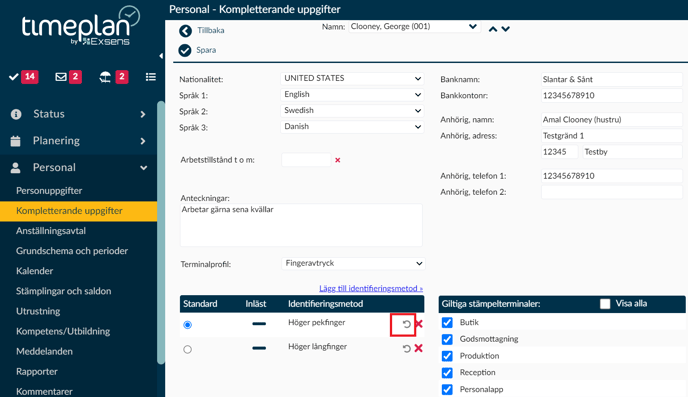Image resolution: width=688 pixels, height=397 pixels.
Task: Expand the Status menu section
Action: tap(142, 114)
